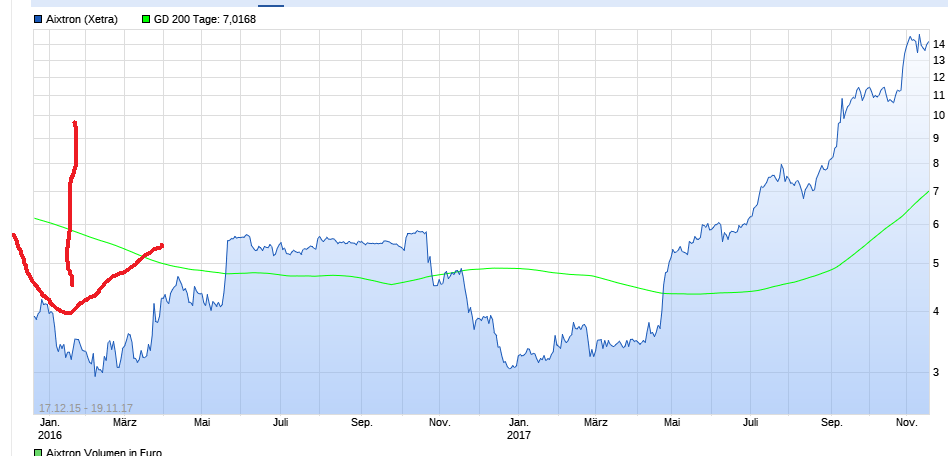
Task: Click the second 'Sep.' x-axis label in 2017
Action: (x=832, y=422)
